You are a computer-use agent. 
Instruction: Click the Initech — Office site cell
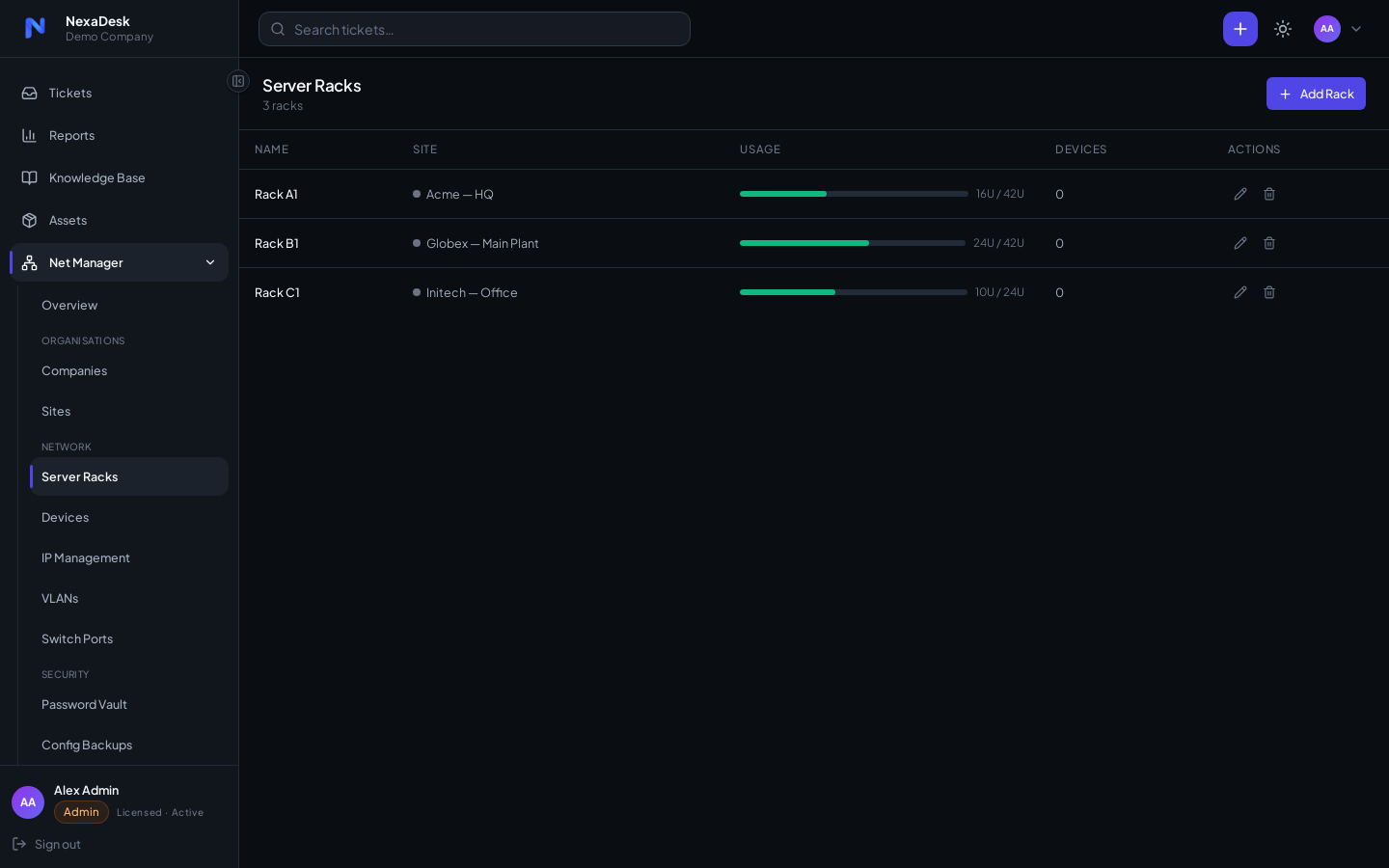(465, 293)
